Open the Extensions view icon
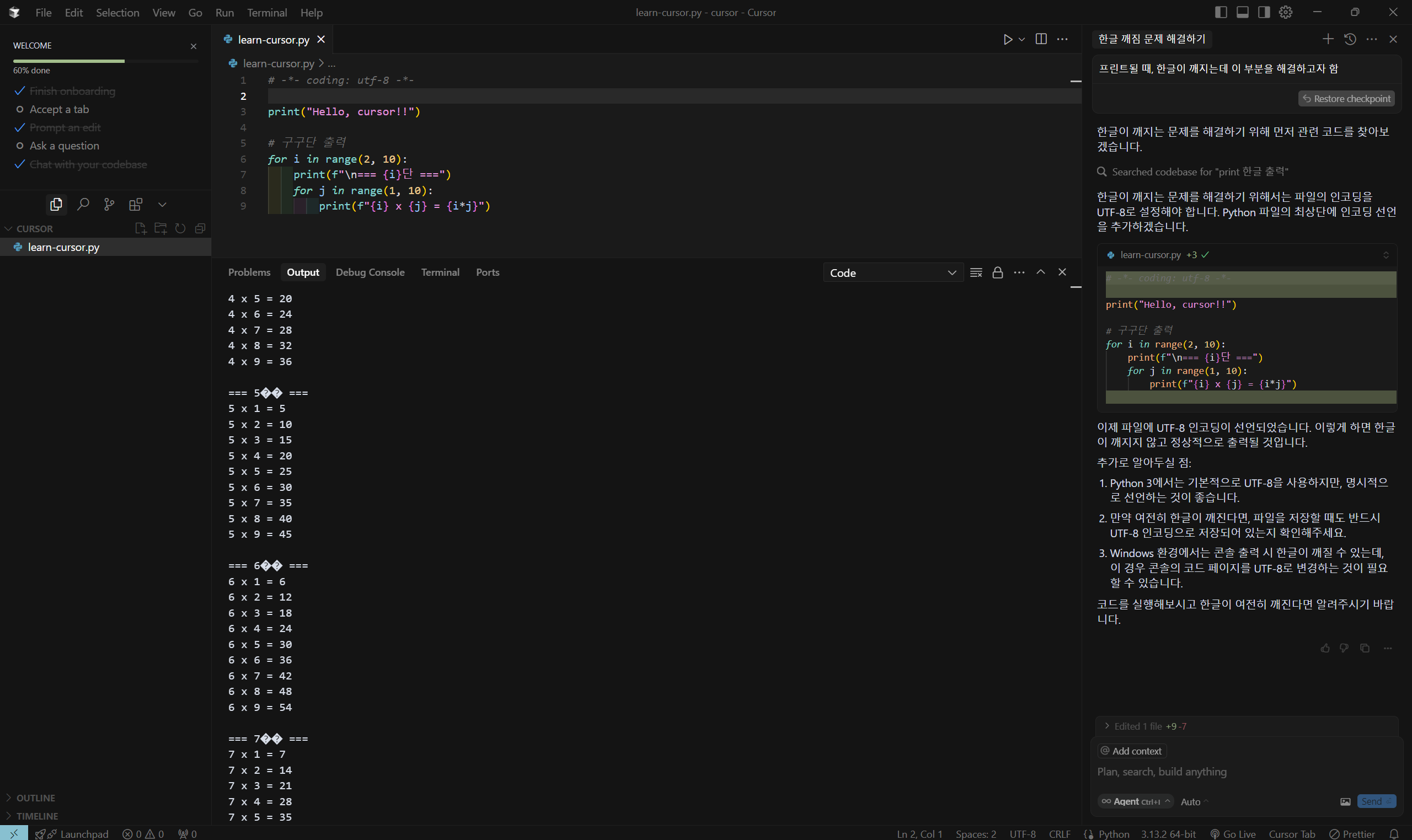Viewport: 1412px width, 840px height. tap(135, 204)
